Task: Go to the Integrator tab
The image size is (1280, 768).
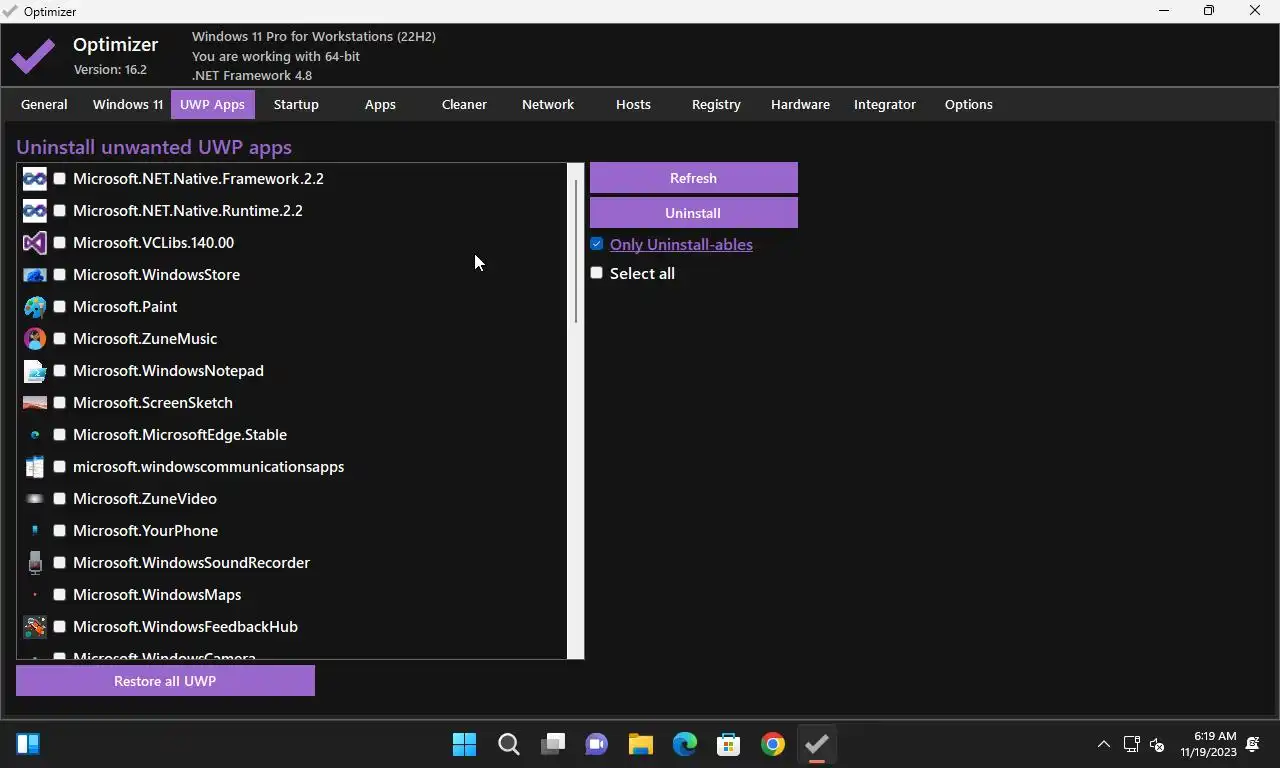Action: click(885, 104)
